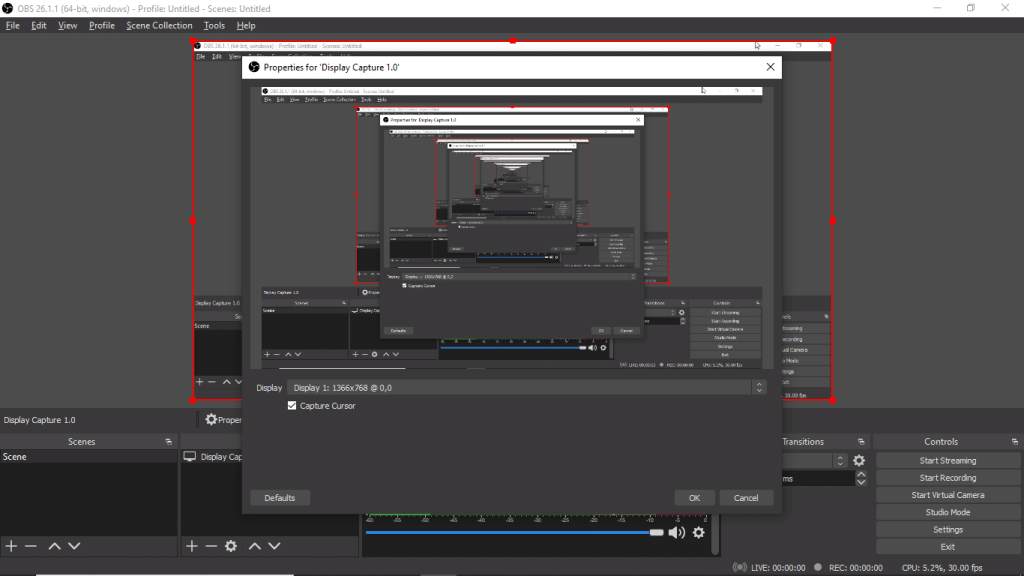
Task: Move the selected source up in Sources
Action: [x=255, y=546]
